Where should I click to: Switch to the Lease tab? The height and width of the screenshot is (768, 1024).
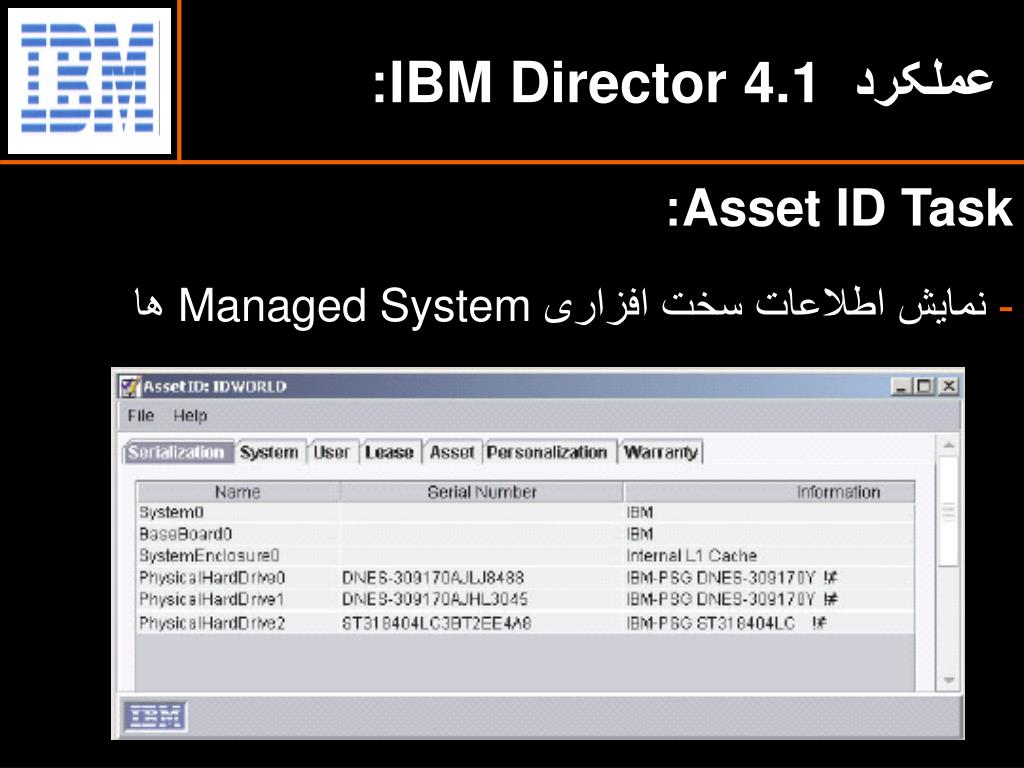pyautogui.click(x=389, y=452)
